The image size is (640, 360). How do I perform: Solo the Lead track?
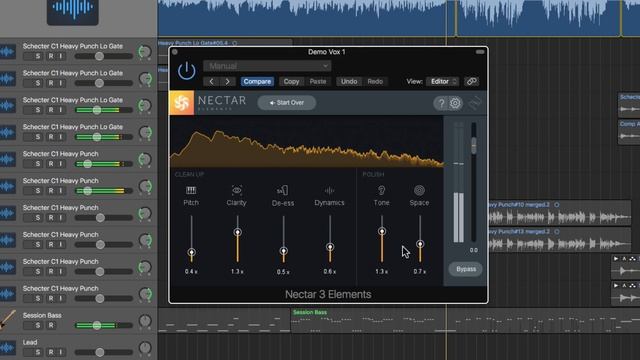[38, 352]
